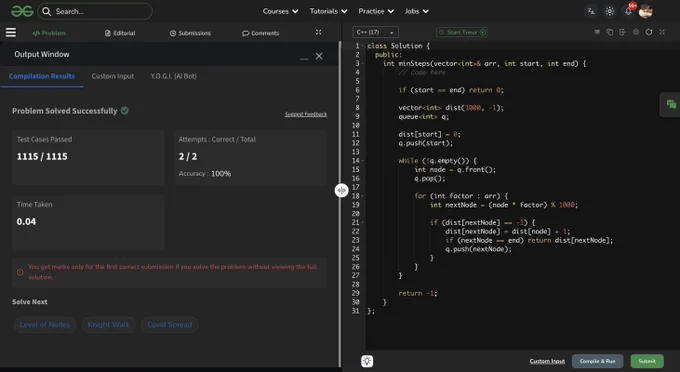Reset the code with refresh icon
Screen dimensions: 680x372
point(649,32)
